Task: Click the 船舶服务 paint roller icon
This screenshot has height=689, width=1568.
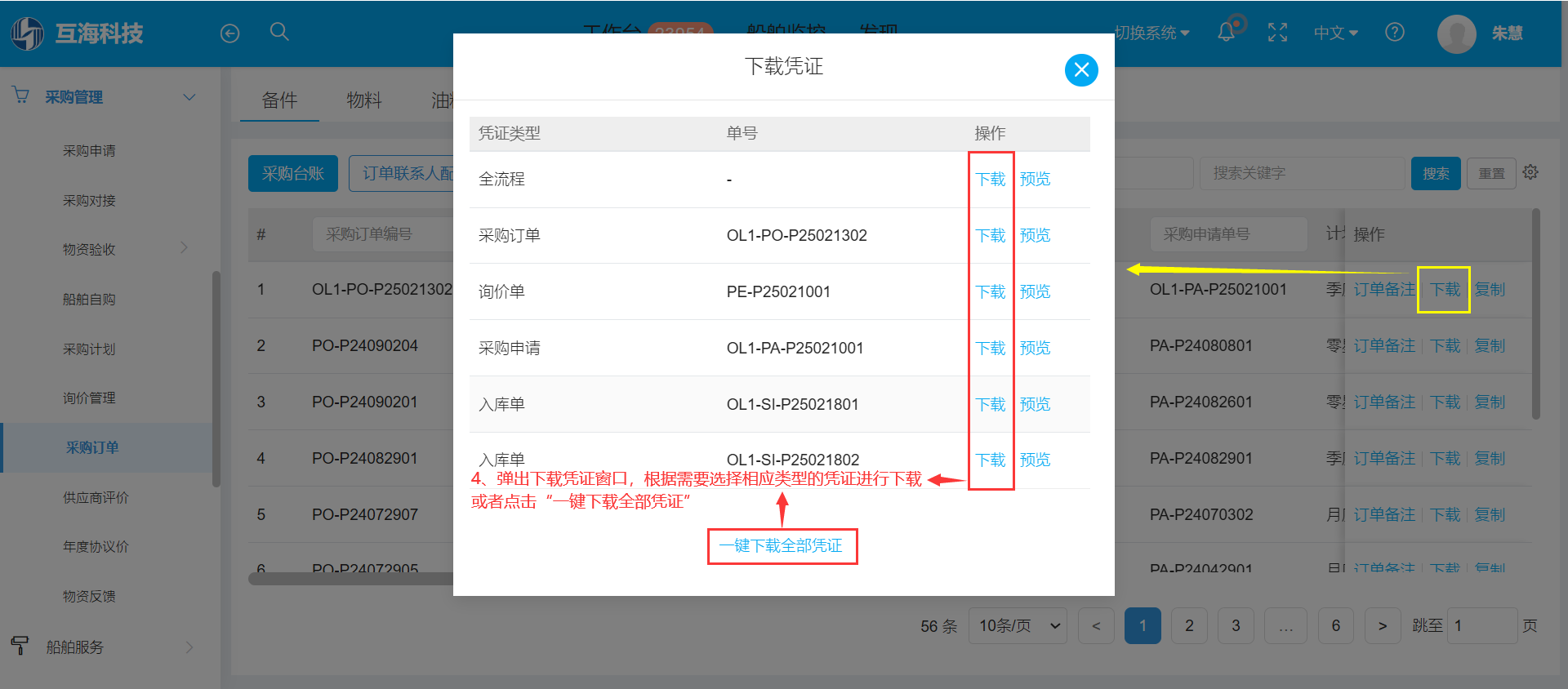Action: (20, 646)
